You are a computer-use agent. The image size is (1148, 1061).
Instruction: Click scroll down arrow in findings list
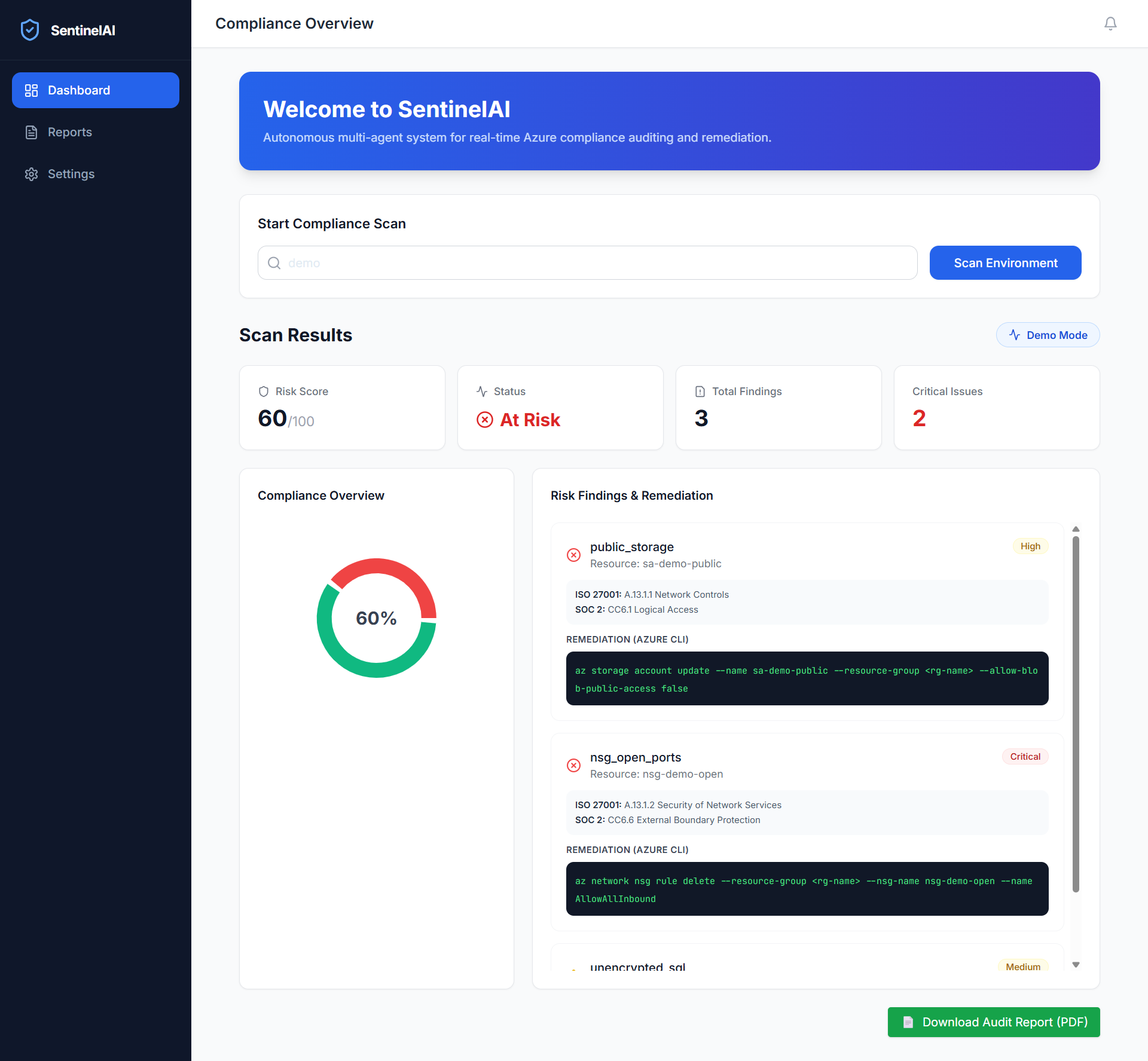pos(1076,965)
